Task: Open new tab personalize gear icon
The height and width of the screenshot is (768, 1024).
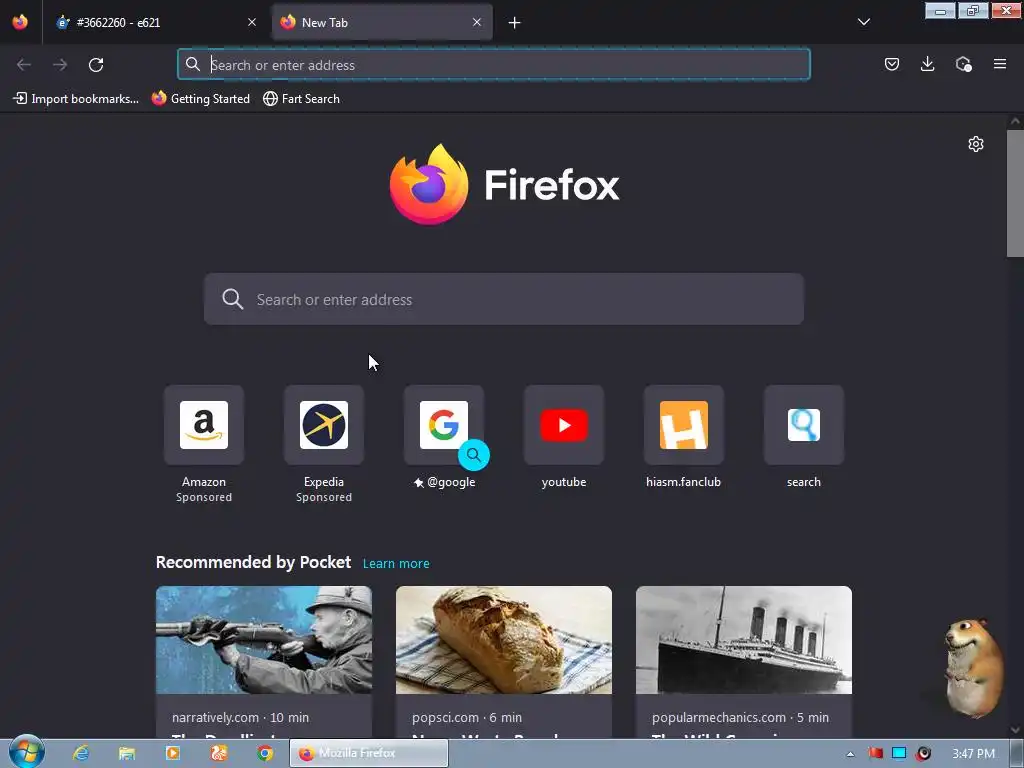Action: pos(976,144)
